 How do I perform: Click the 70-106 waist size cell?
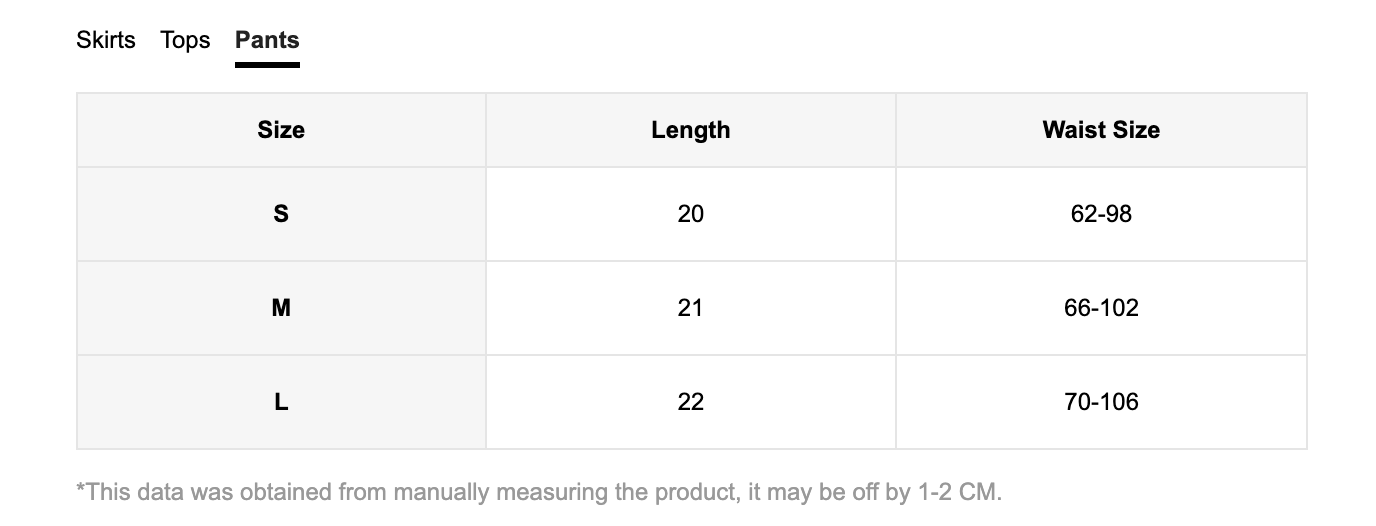pyautogui.click(x=1101, y=402)
